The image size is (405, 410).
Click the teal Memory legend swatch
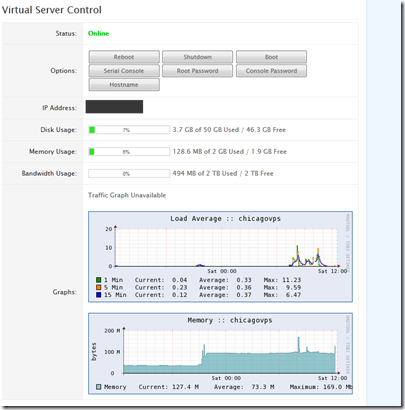coord(99,387)
